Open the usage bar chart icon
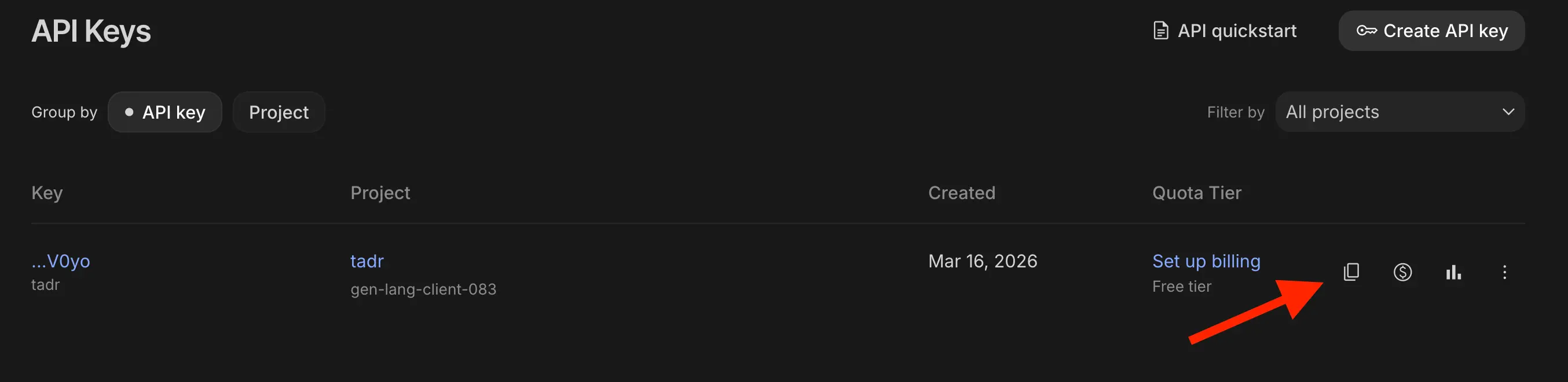This screenshot has height=382, width=1568. tap(1453, 272)
